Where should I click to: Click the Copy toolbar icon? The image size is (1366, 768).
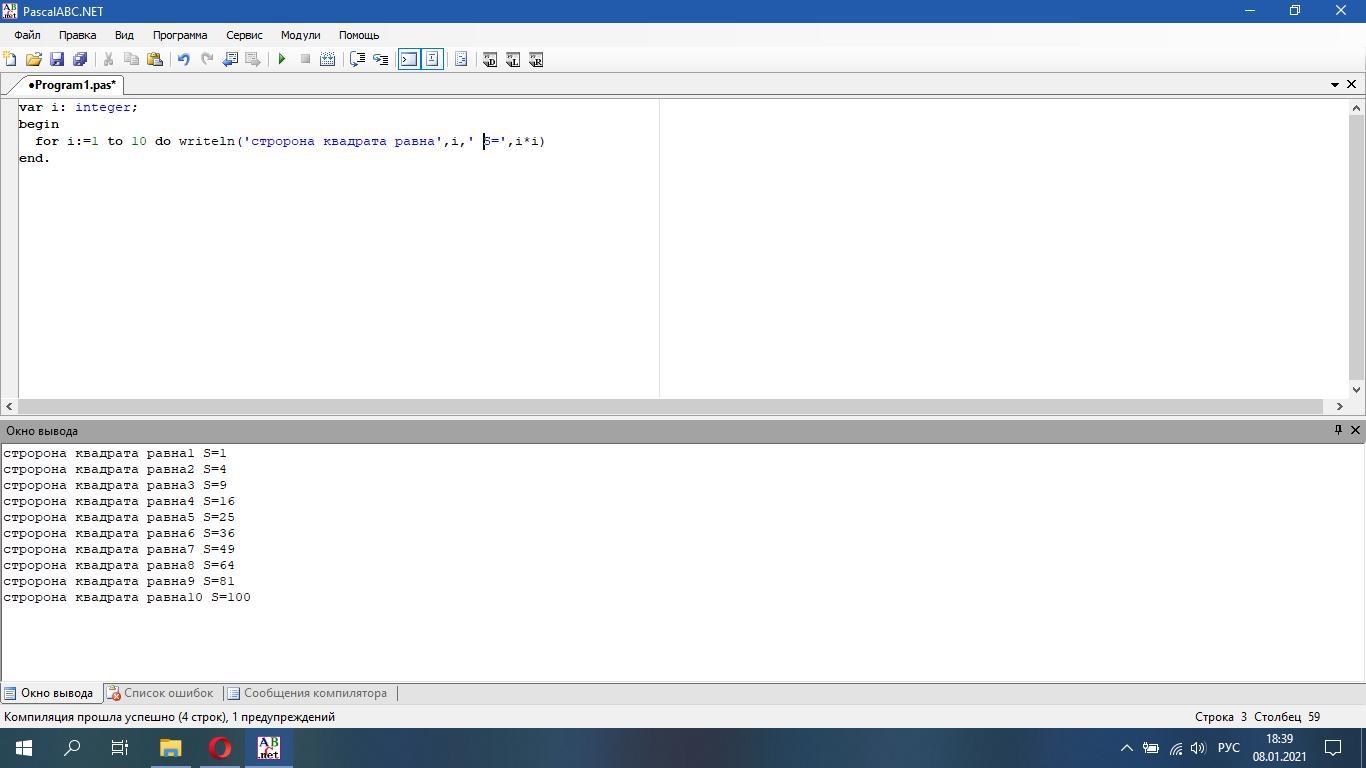(131, 60)
